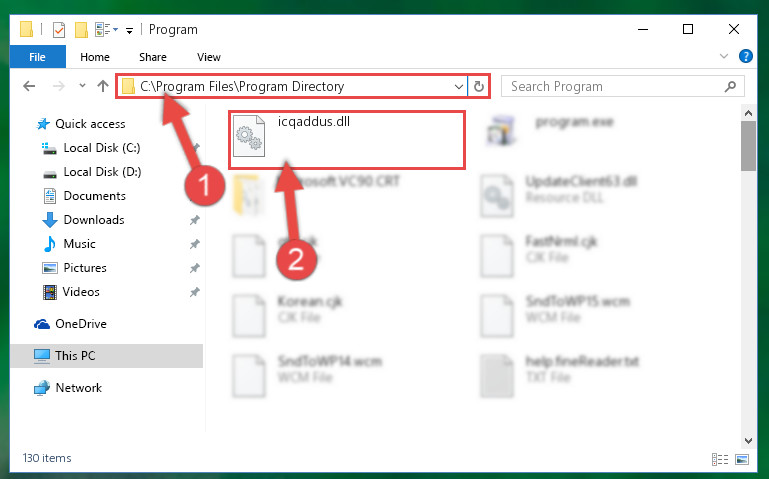Image resolution: width=769 pixels, height=479 pixels.
Task: Go up one folder level
Action: (103, 86)
